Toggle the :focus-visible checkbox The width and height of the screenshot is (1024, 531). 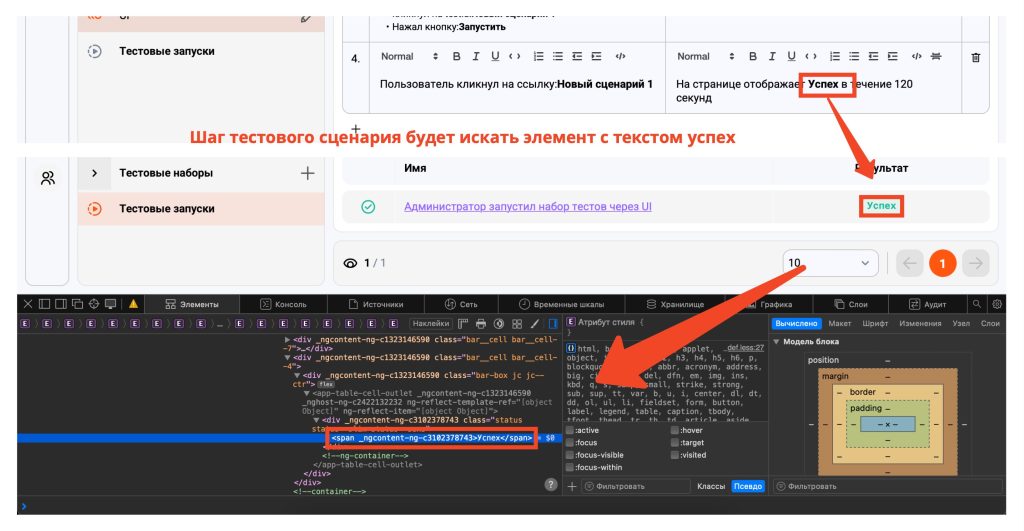[x=570, y=455]
